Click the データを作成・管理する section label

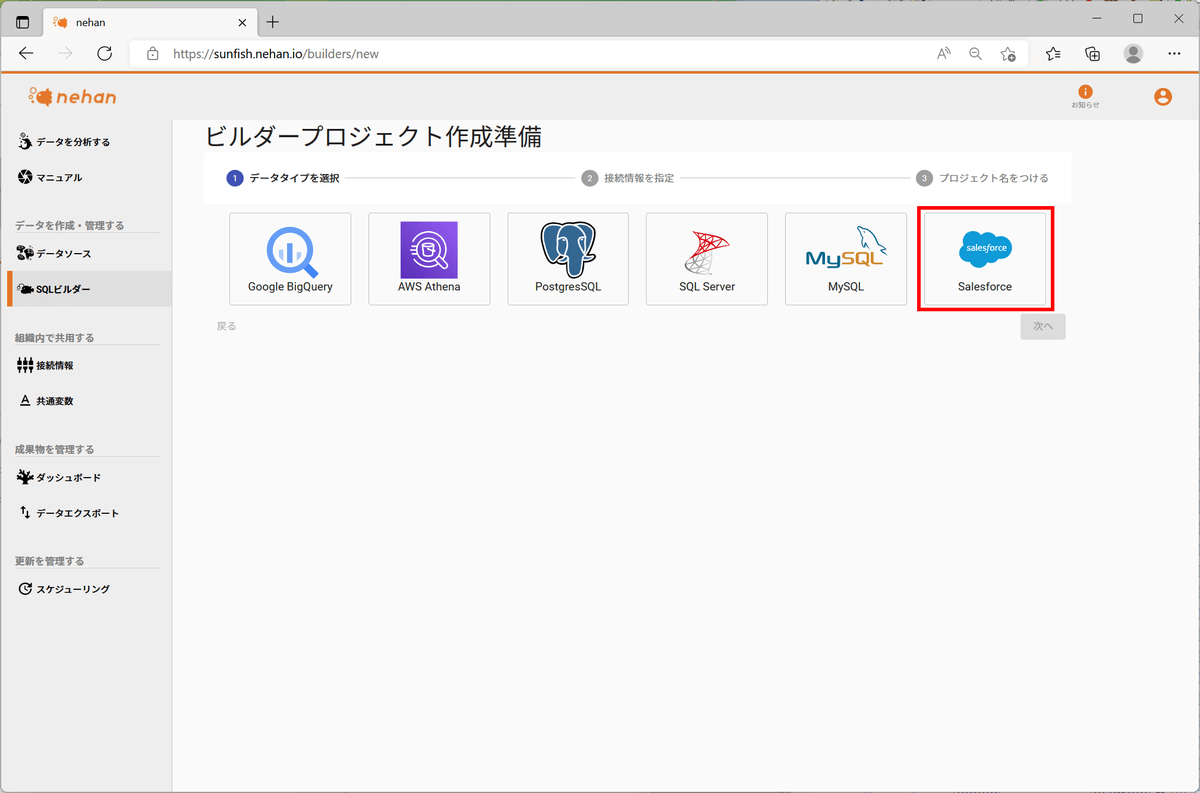[x=70, y=226]
